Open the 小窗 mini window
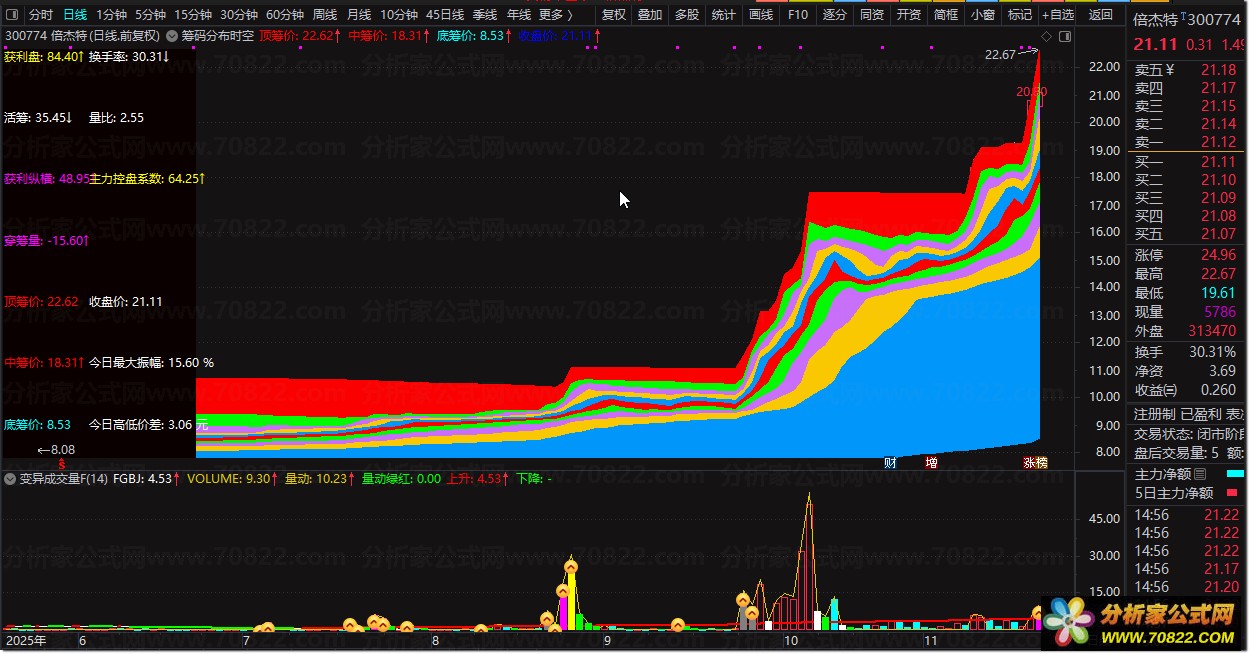 (982, 15)
